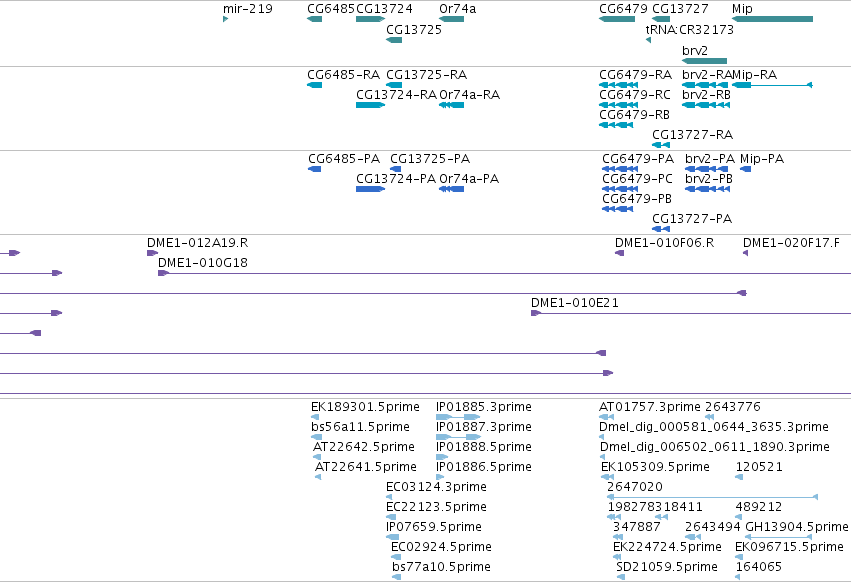Click the brv2 gene glyph
Viewport: 851px width, 582px height.
(x=704, y=61)
